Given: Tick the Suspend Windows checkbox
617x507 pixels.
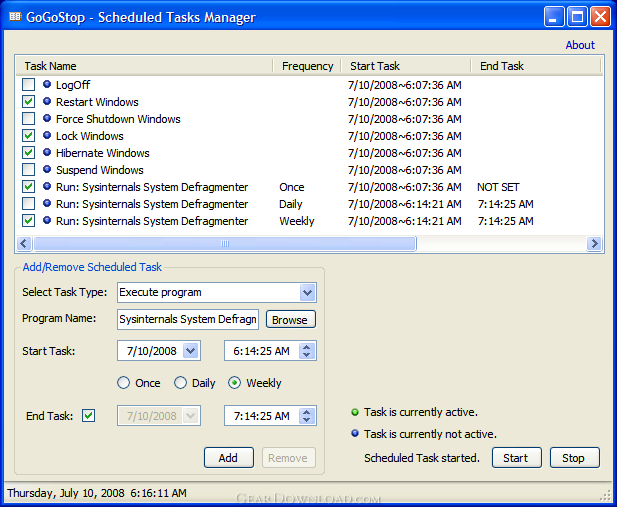Looking at the screenshot, I should [x=28, y=170].
